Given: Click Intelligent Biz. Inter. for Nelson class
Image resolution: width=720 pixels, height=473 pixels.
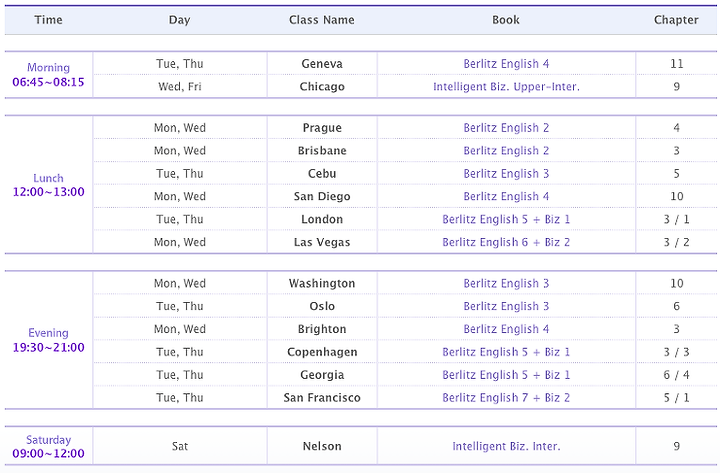Looking at the screenshot, I should (506, 446).
